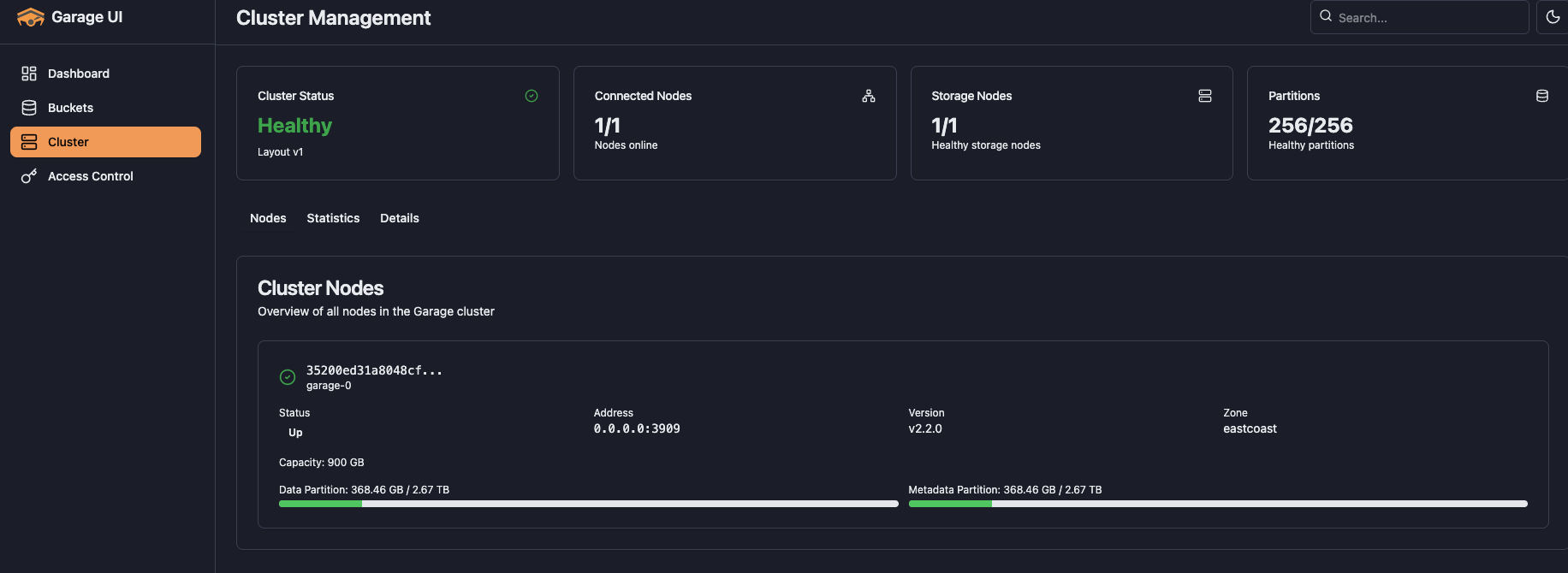Open the Dashboard page
Screen dimensions: 1568x573
pyautogui.click(x=79, y=74)
